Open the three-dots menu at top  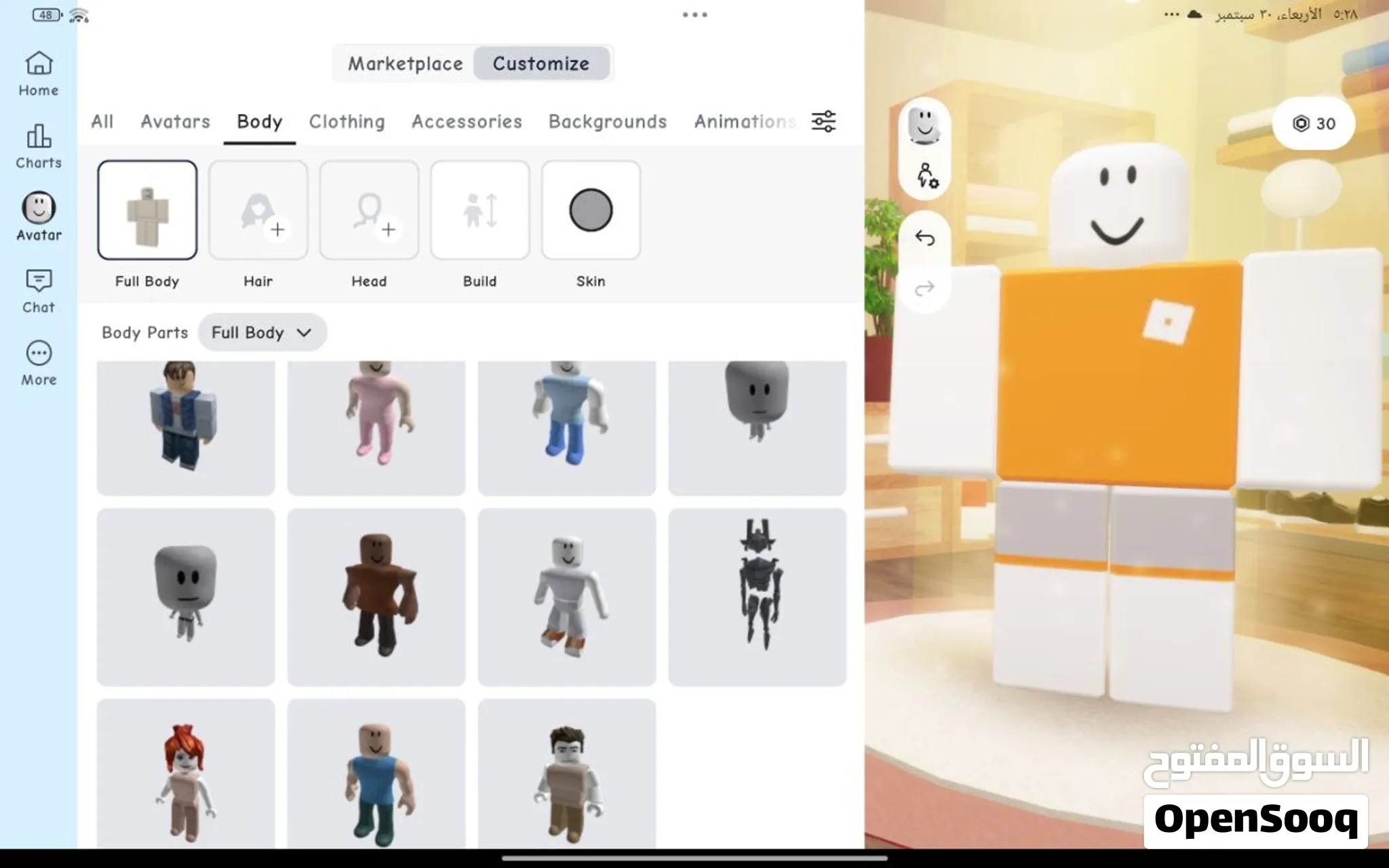[694, 14]
